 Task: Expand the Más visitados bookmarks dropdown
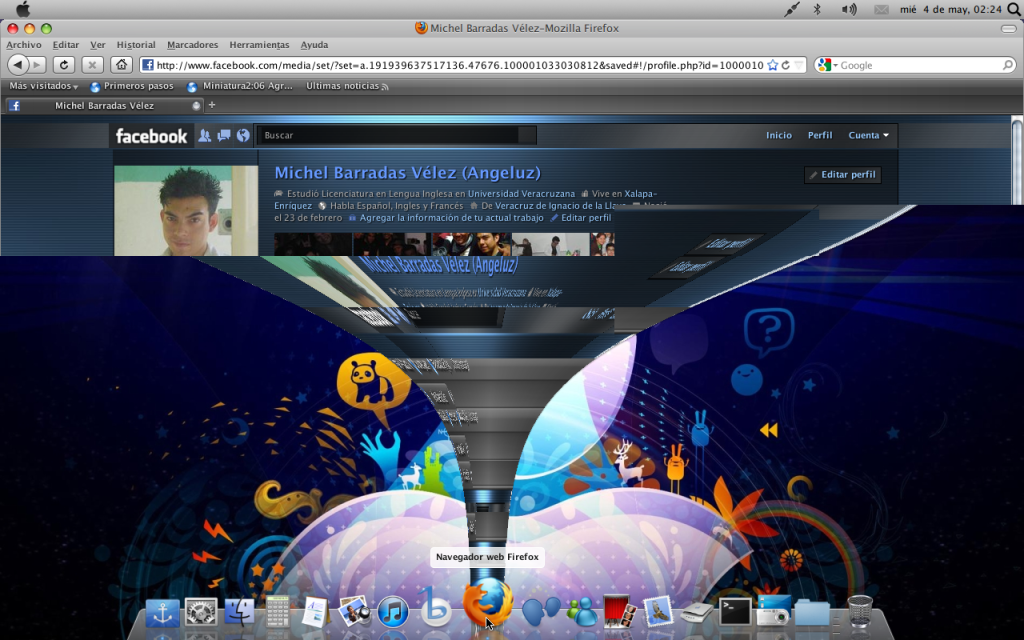pos(43,86)
